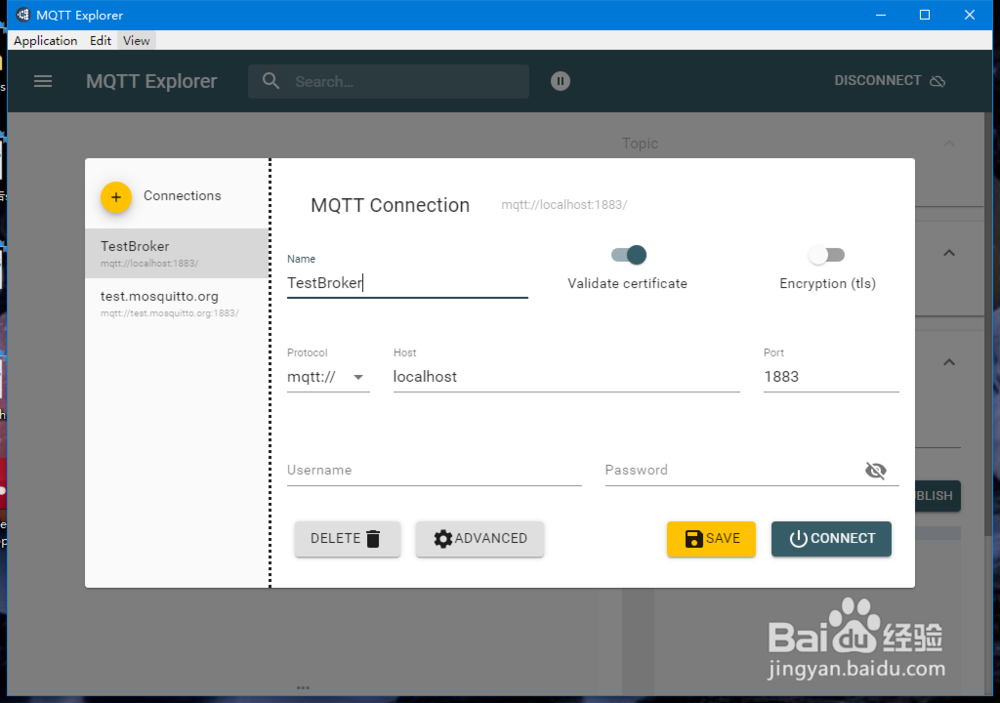The height and width of the screenshot is (703, 1000).
Task: Open the hamburger menu icon
Action: 43,81
